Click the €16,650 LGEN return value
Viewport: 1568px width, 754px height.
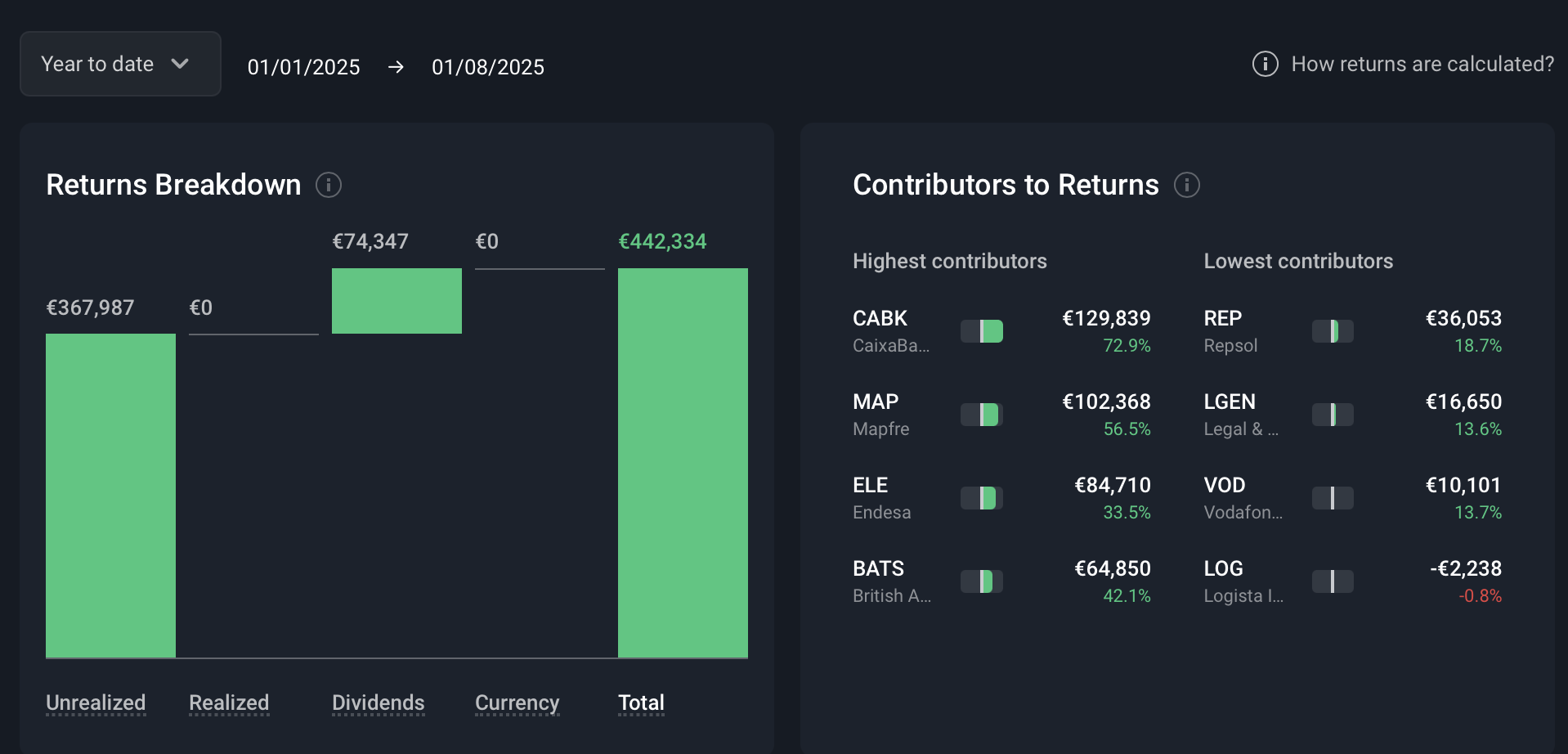click(x=1463, y=402)
